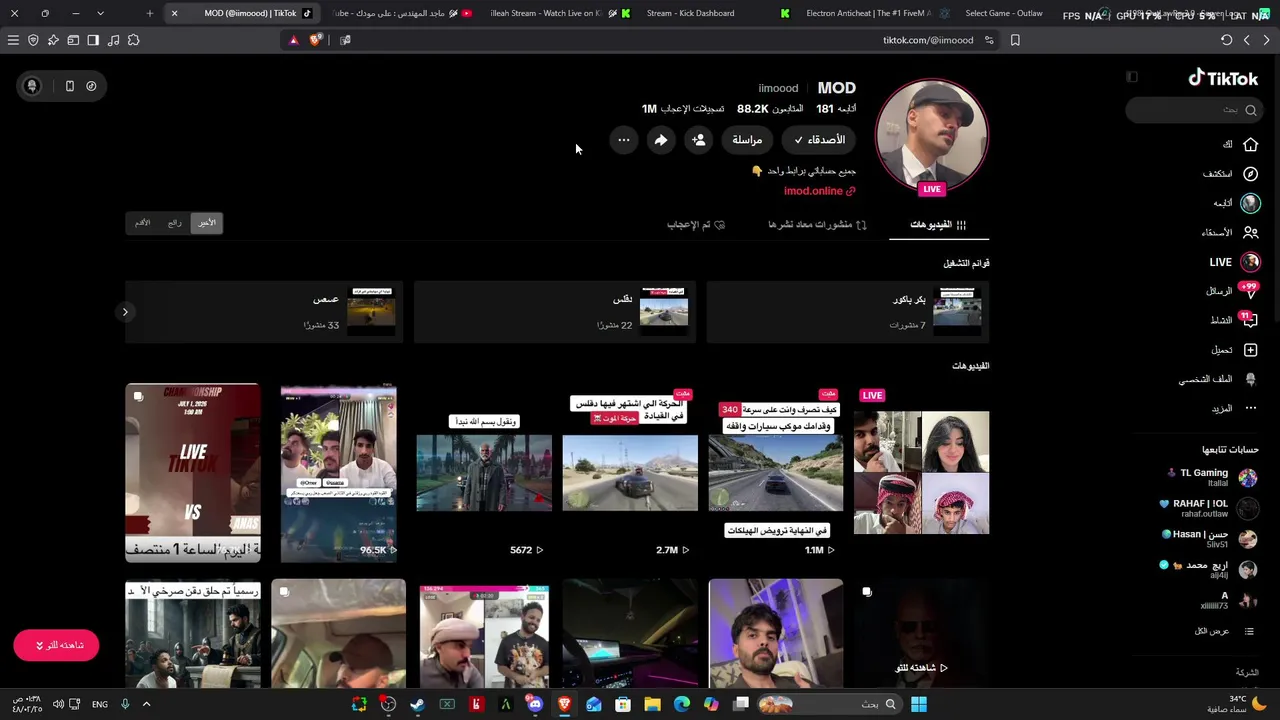Open the Brave Shields lion icon
The image size is (1280, 720).
pyautogui.click(x=316, y=40)
